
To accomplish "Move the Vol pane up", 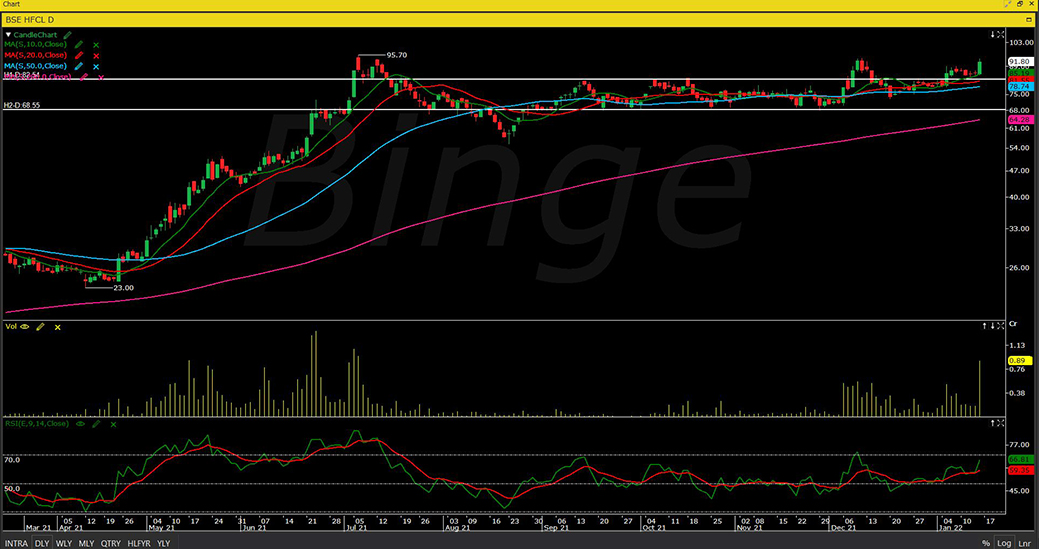I will click(985, 325).
